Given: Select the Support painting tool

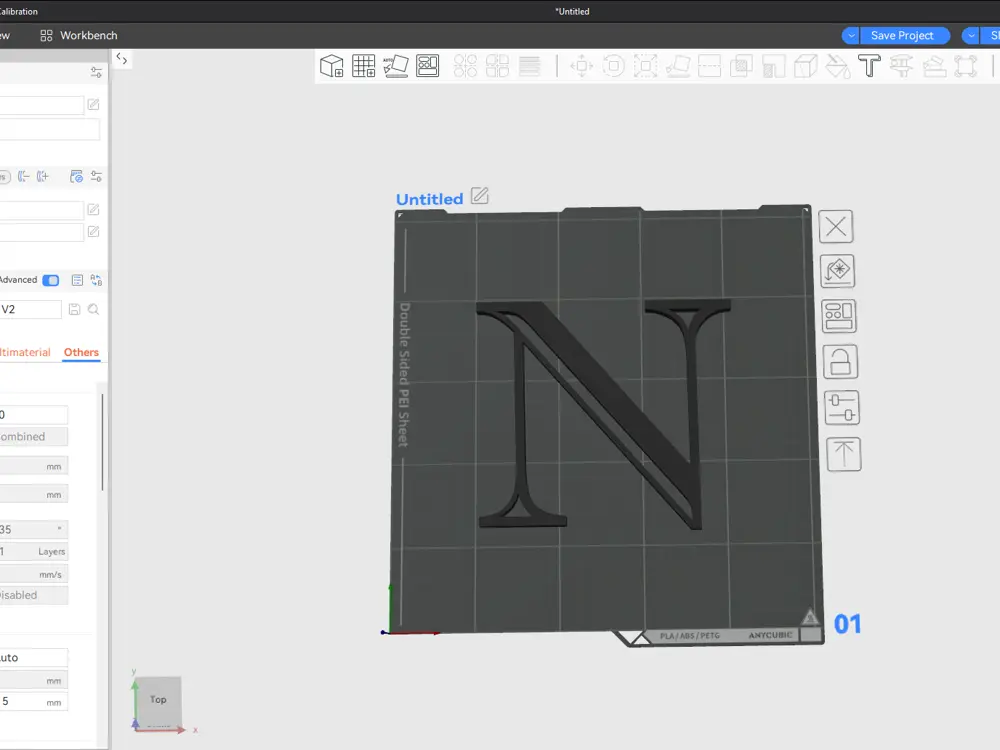Looking at the screenshot, I should click(x=774, y=66).
